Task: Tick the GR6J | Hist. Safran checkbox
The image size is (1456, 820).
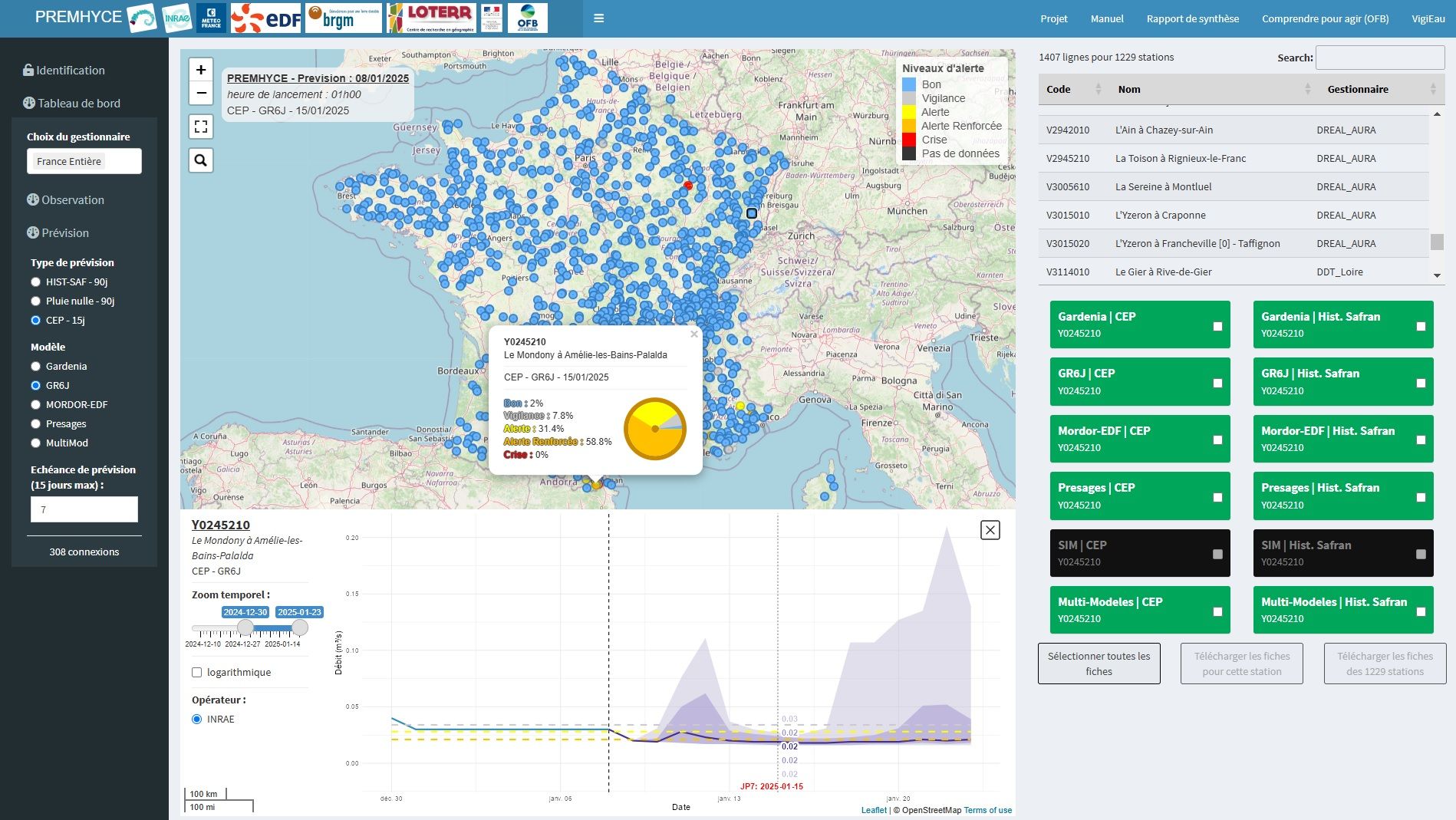Action: [1421, 383]
